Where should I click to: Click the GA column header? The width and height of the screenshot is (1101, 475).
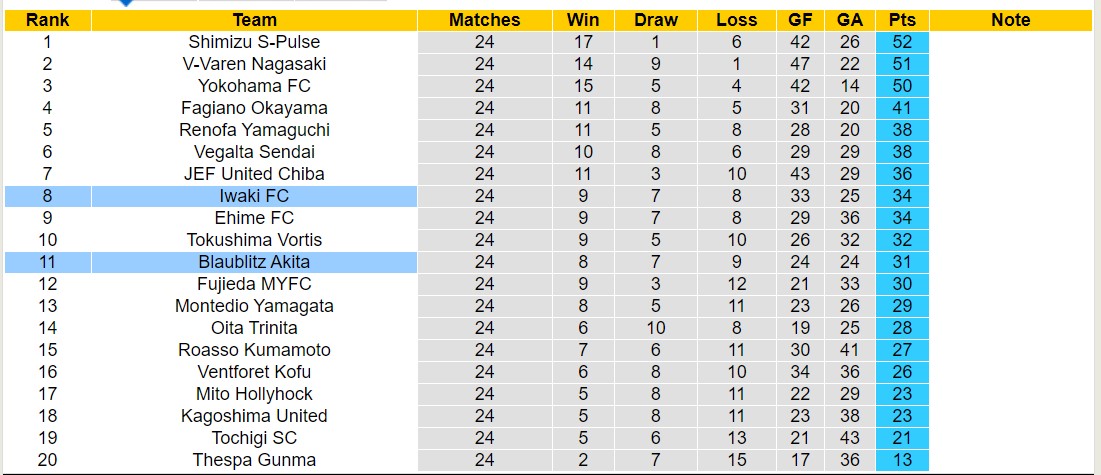[x=850, y=20]
